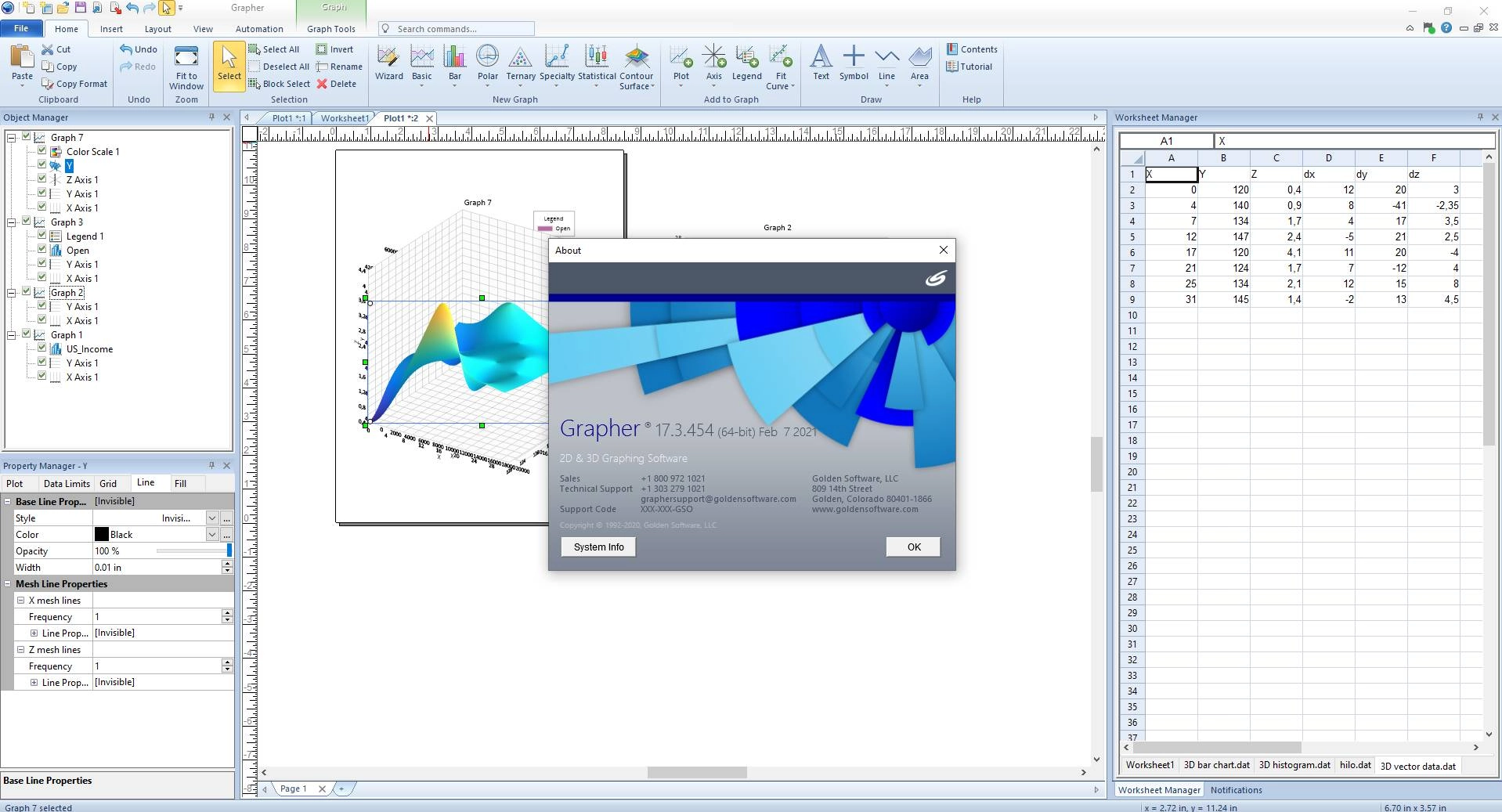Toggle visibility of Legend 1

point(42,236)
